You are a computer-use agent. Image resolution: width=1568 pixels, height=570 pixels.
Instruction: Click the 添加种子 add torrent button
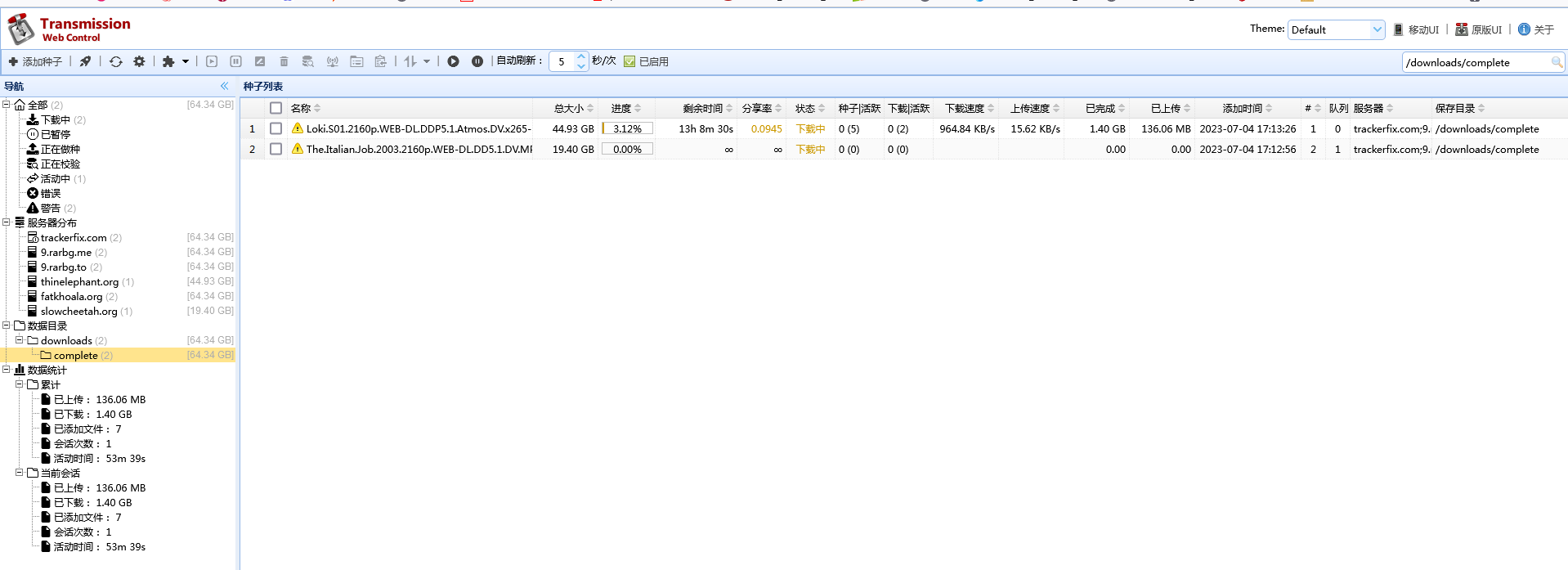point(35,61)
